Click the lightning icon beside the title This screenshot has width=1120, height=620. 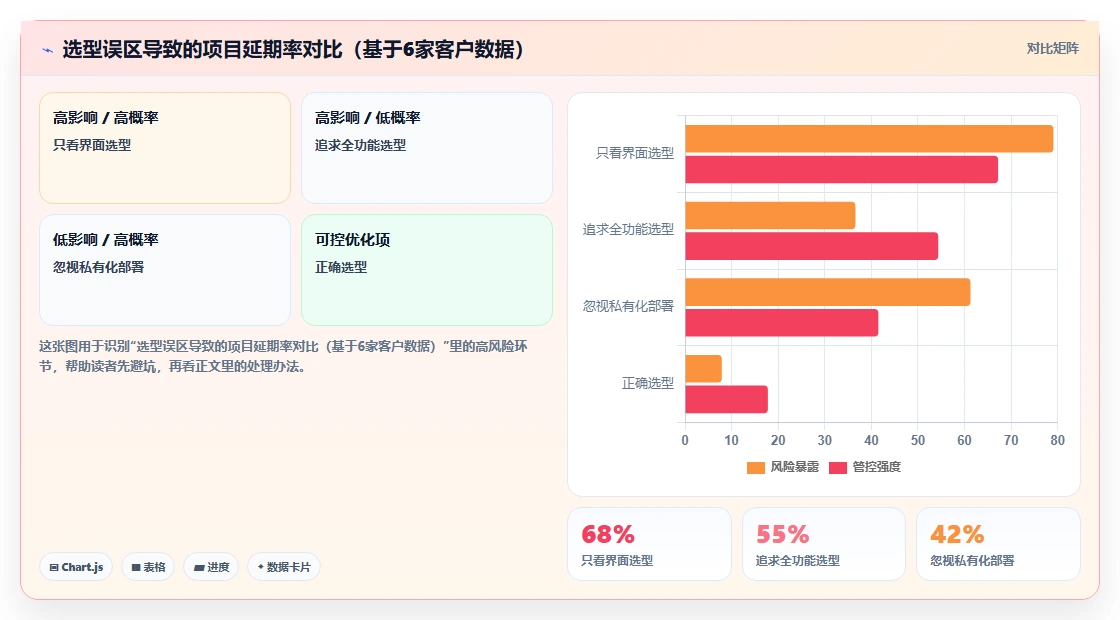(x=47, y=50)
